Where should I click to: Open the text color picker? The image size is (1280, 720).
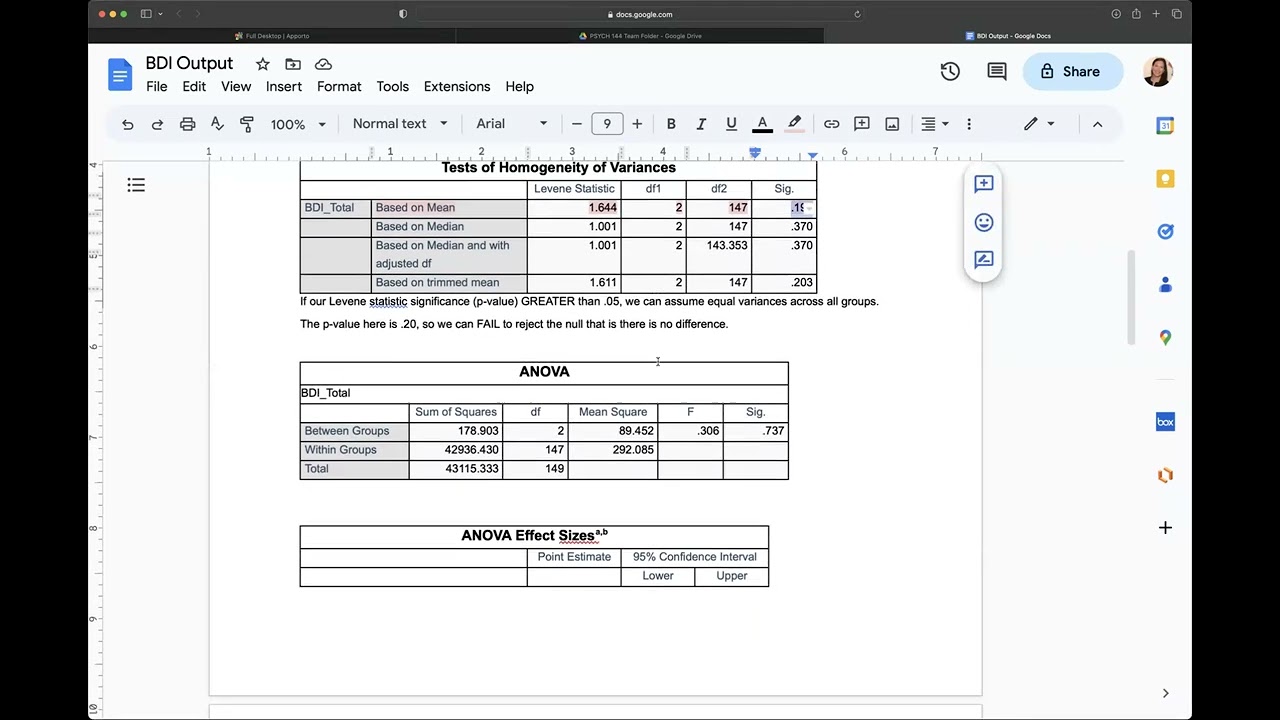pyautogui.click(x=762, y=124)
